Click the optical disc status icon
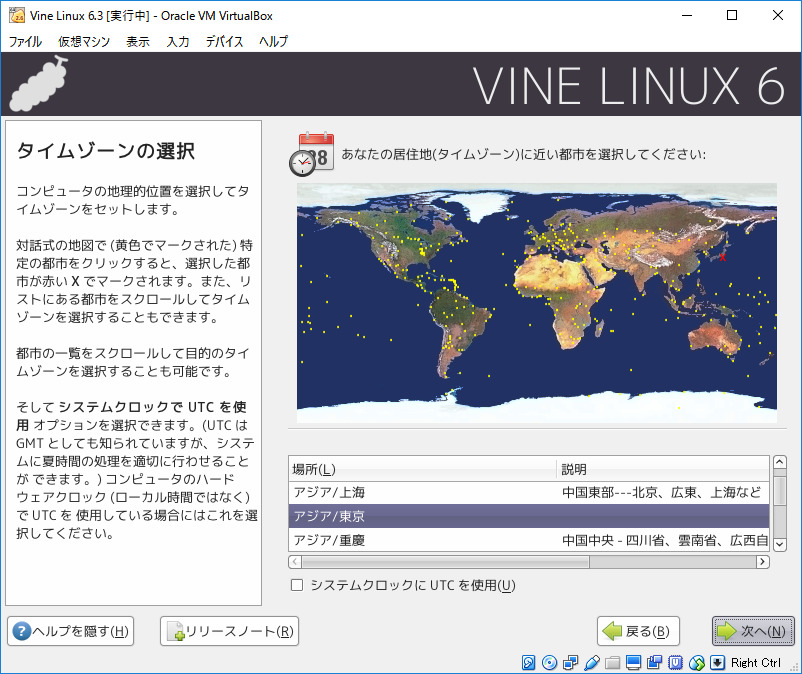 (x=549, y=663)
